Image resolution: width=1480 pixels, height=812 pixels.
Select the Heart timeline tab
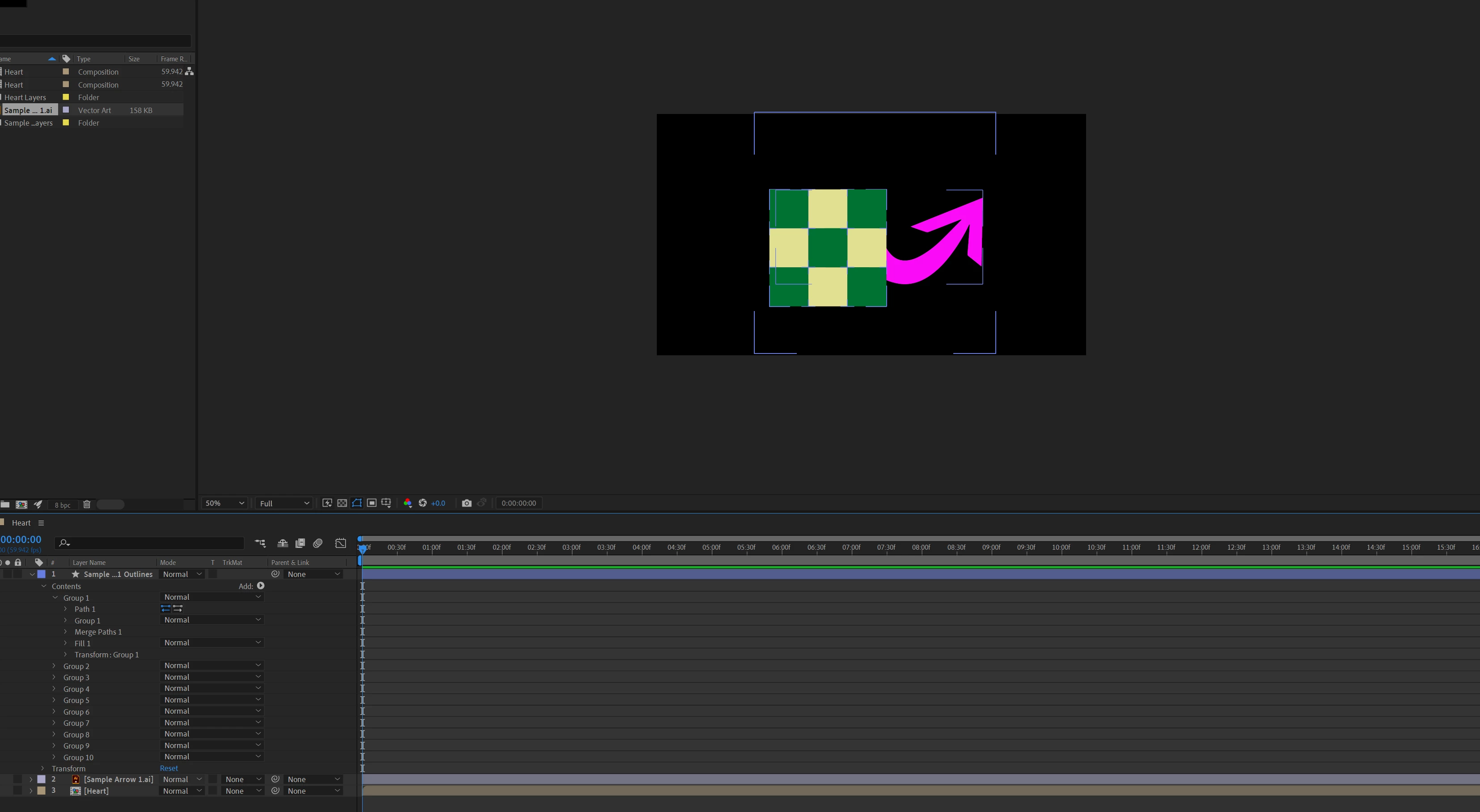[21, 522]
